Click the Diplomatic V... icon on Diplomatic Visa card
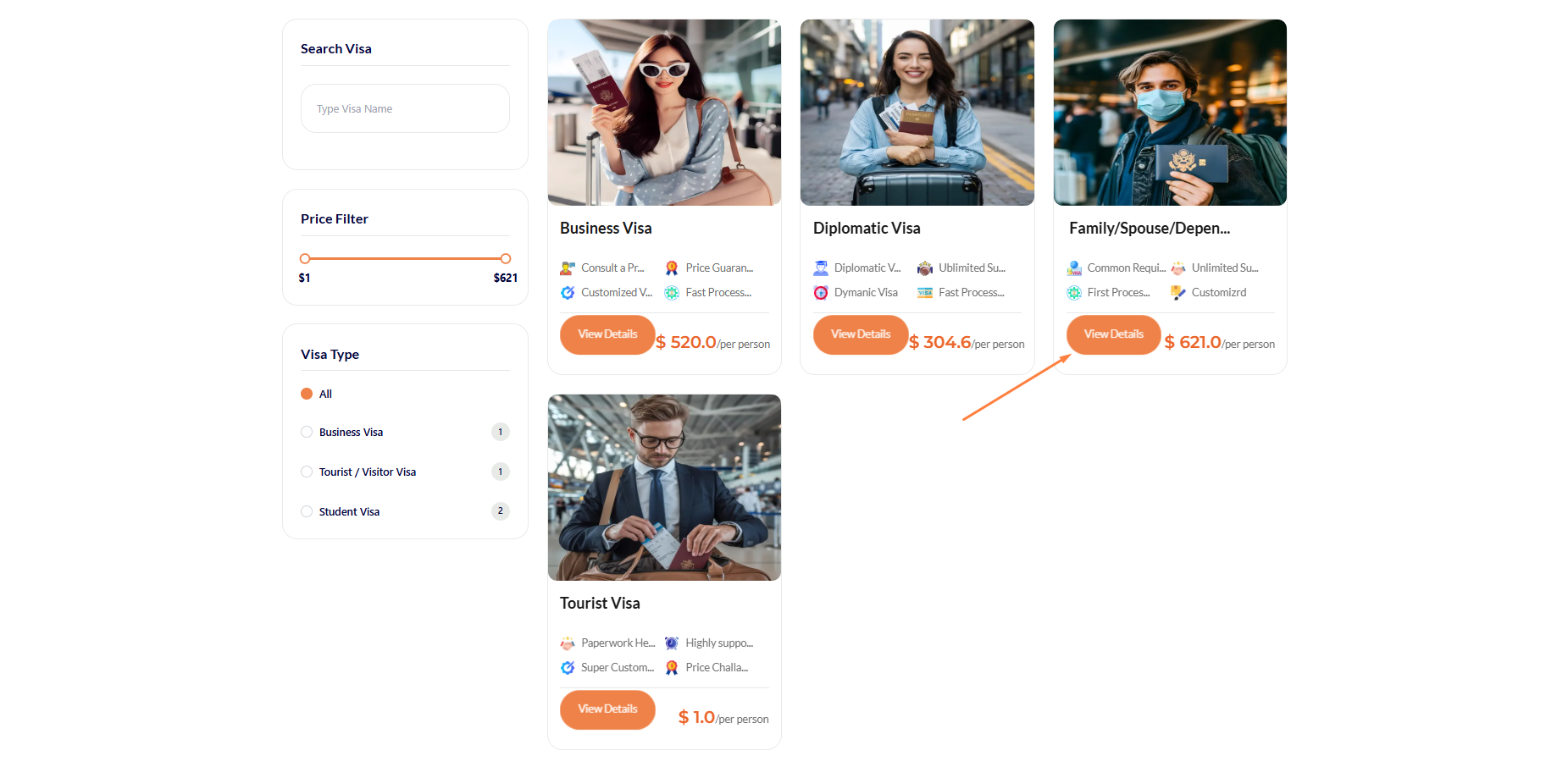Image resolution: width=1568 pixels, height=767 pixels. pos(821,268)
